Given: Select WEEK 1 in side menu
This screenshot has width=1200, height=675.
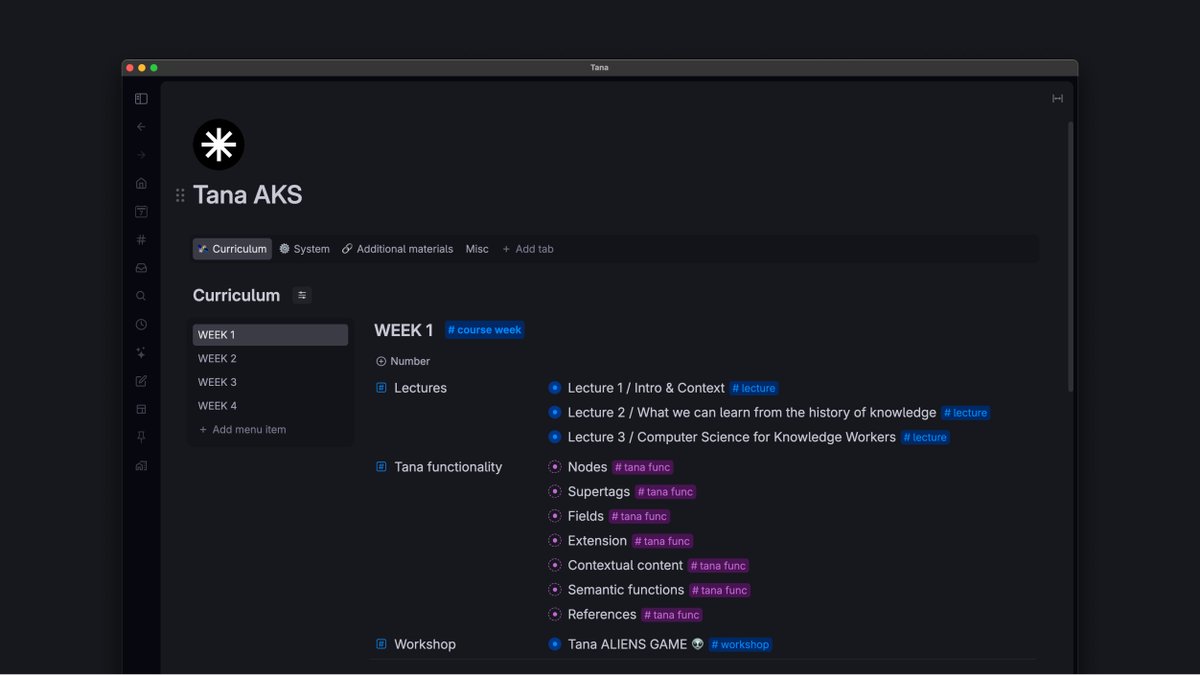Looking at the screenshot, I should [270, 335].
